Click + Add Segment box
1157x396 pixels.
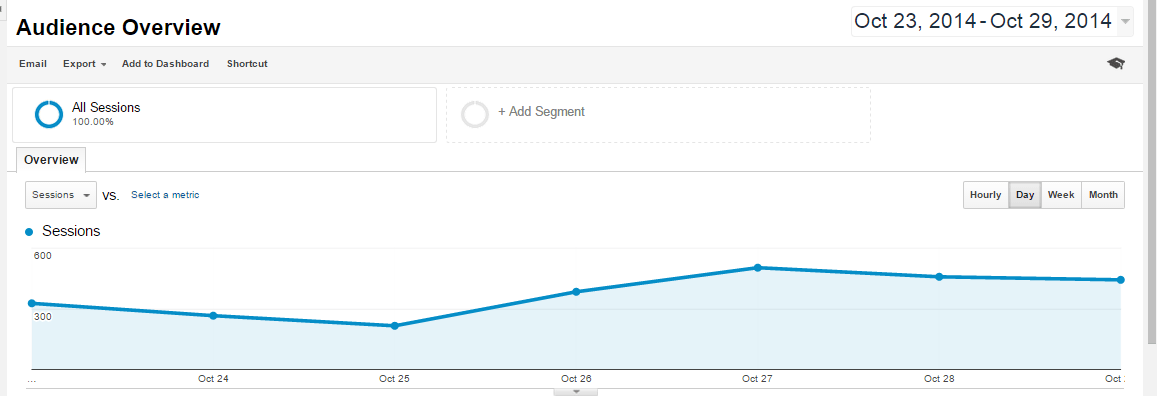[x=658, y=115]
